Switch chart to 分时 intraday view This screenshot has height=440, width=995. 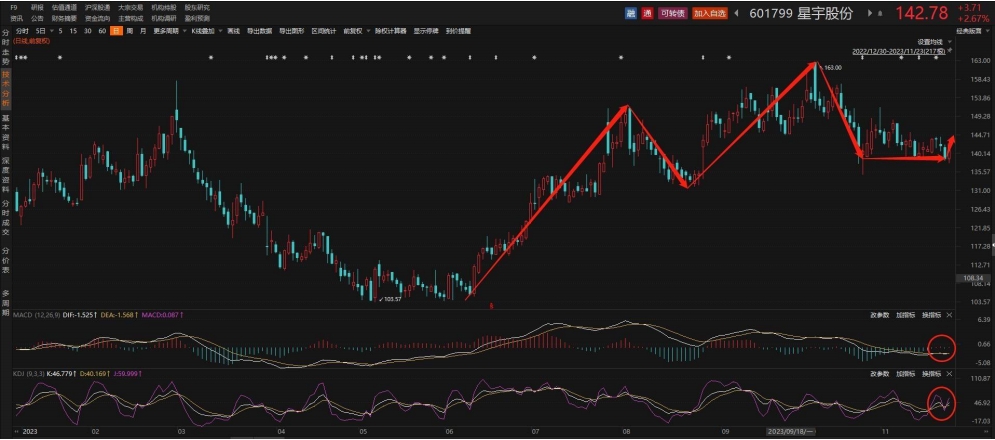point(23,31)
